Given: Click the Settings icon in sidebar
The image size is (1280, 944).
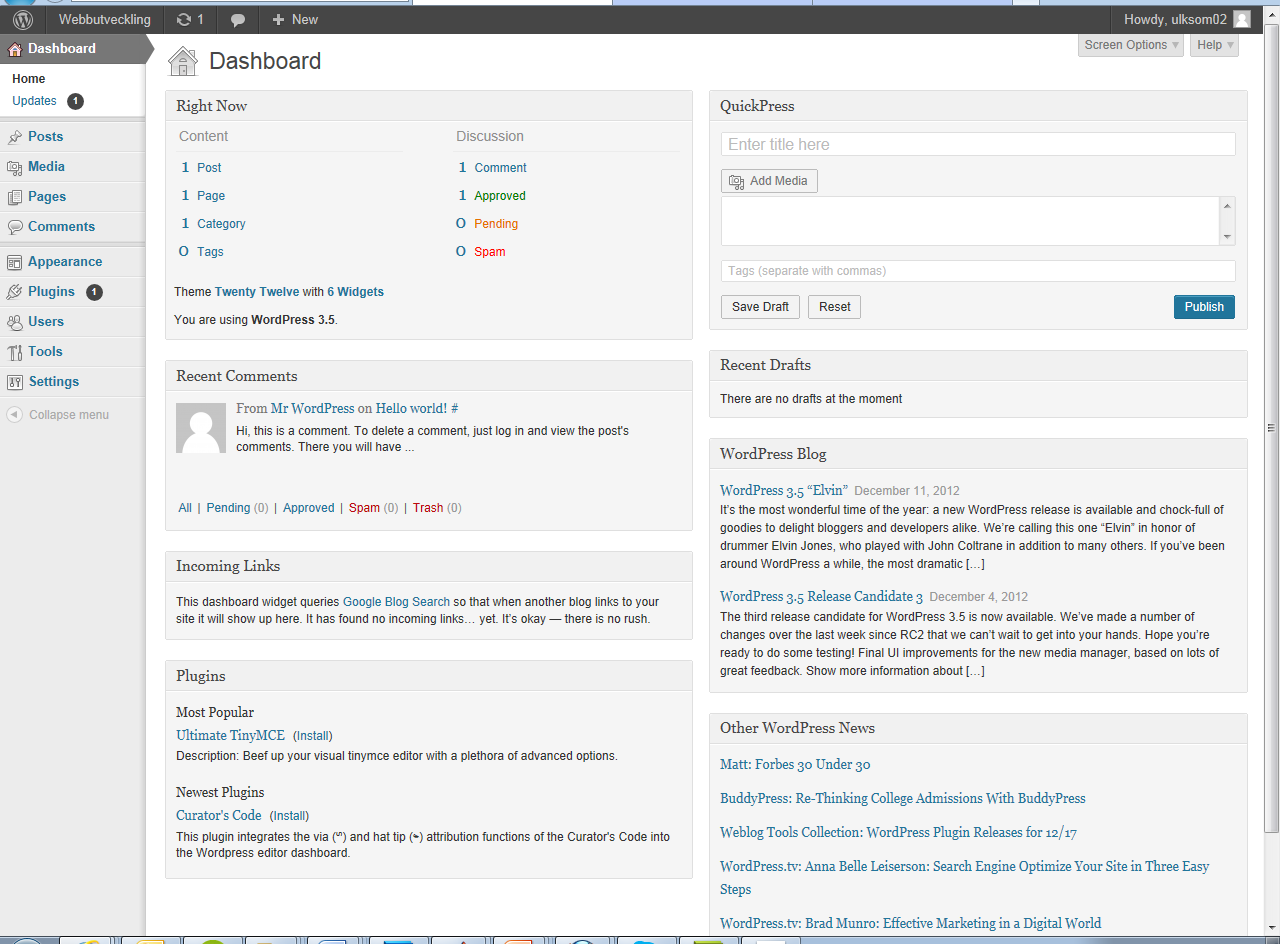Looking at the screenshot, I should point(15,382).
